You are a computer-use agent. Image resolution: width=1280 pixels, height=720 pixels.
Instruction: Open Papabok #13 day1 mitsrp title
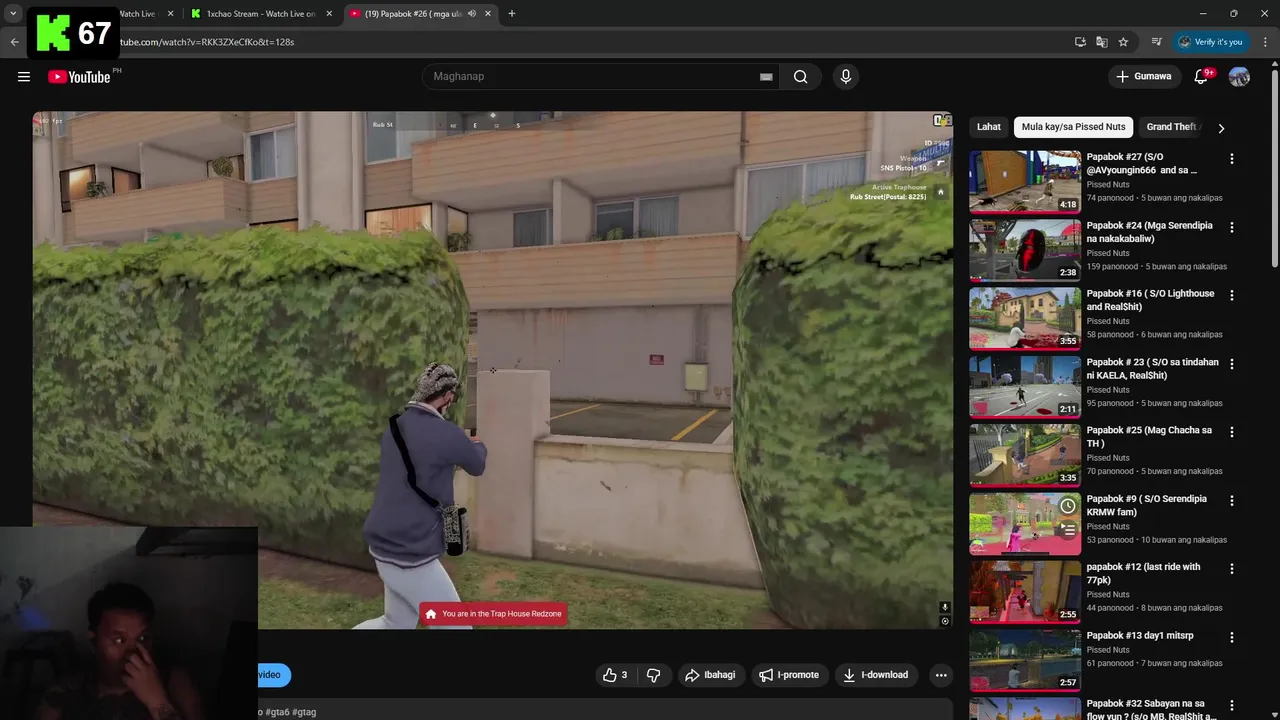click(1139, 635)
